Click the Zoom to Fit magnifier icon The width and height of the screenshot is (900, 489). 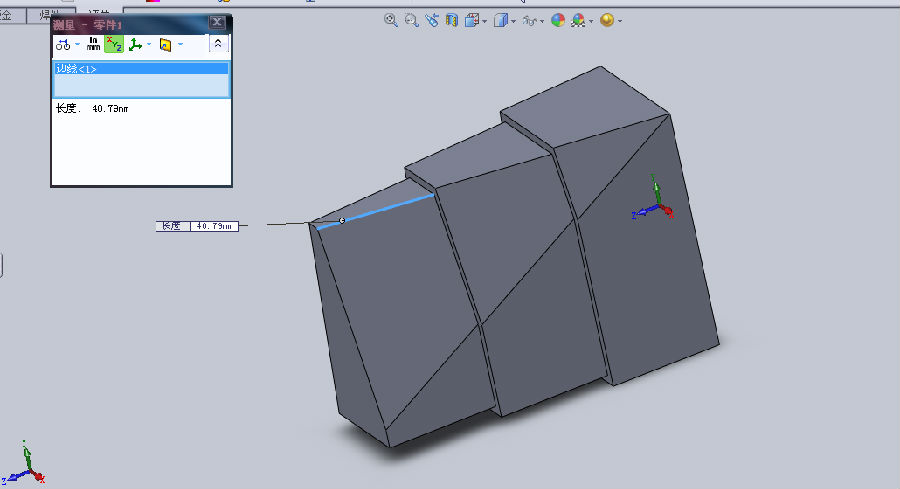[391, 19]
